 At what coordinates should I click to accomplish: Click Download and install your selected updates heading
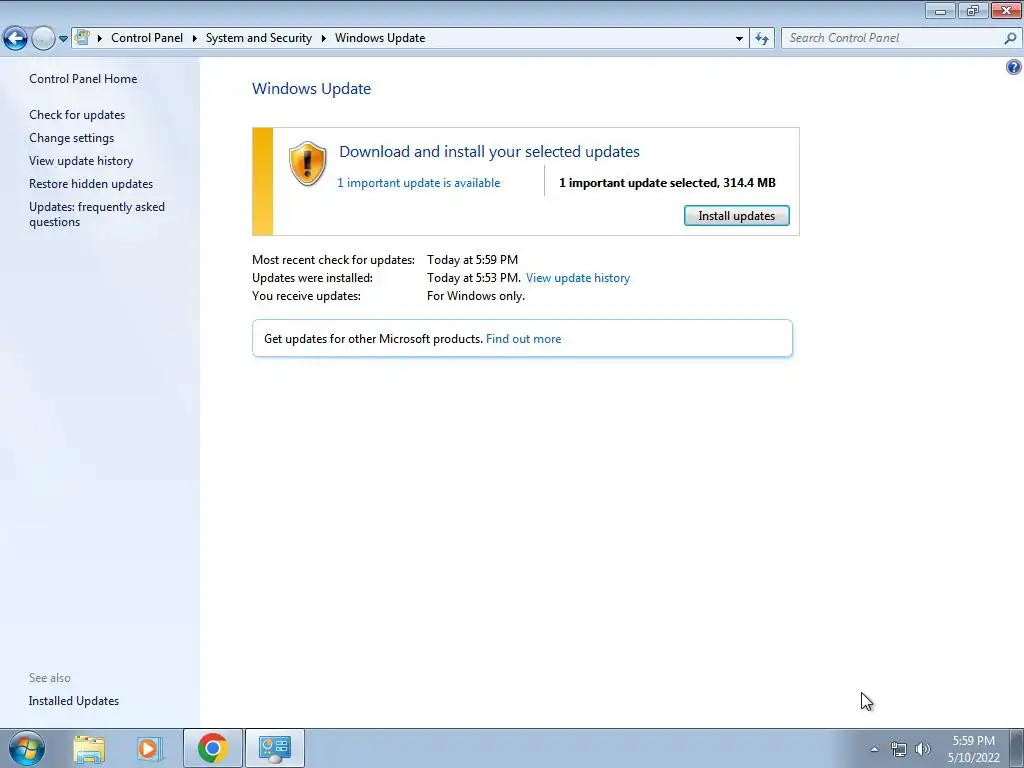[x=489, y=152]
